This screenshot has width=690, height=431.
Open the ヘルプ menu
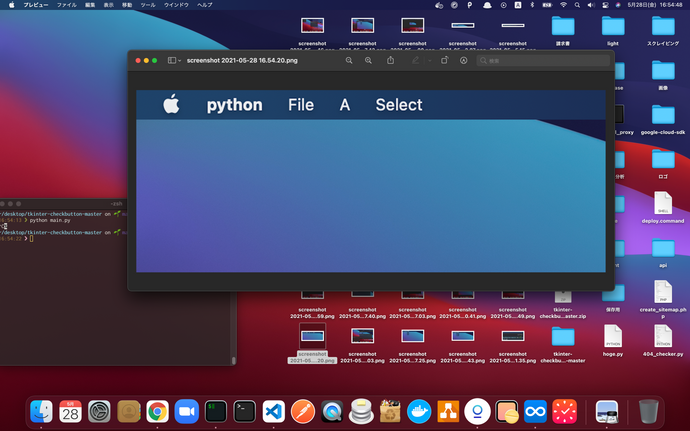pos(205,5)
